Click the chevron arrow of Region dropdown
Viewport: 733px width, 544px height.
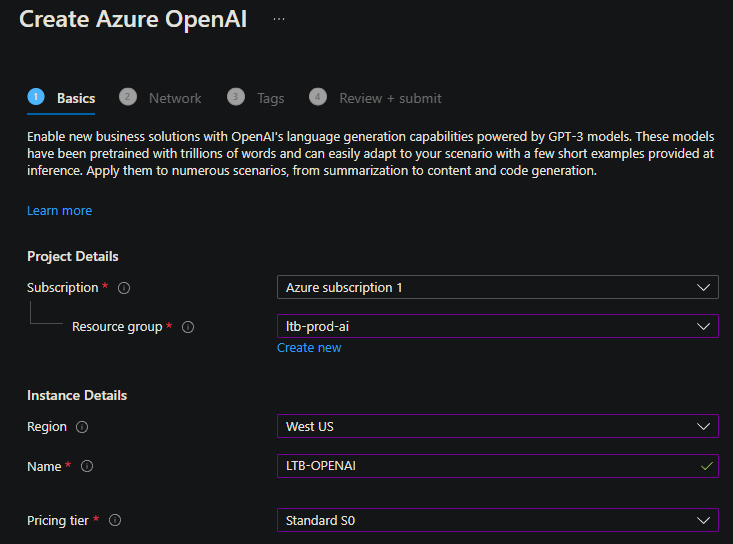point(704,426)
